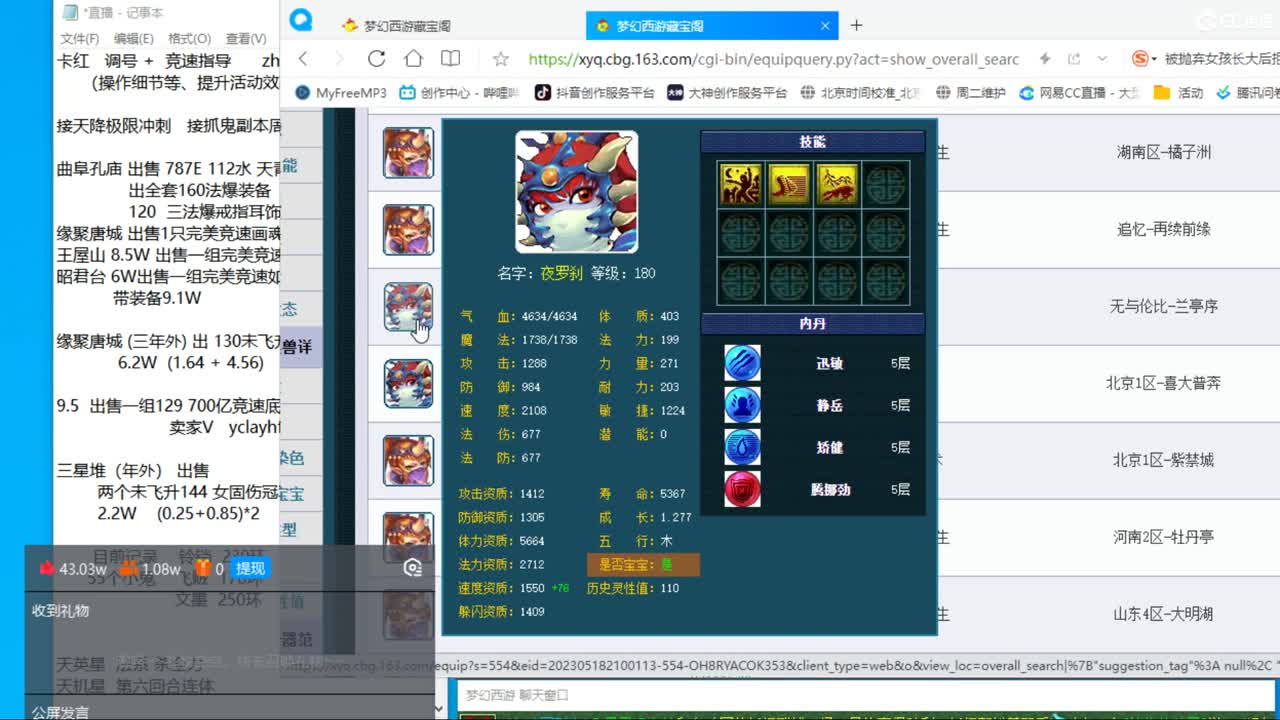Image resolution: width=1280 pixels, height=720 pixels.
Task: Select the pet thumbnail in 无与伦比-兰亭序 row
Action: [x=408, y=307]
